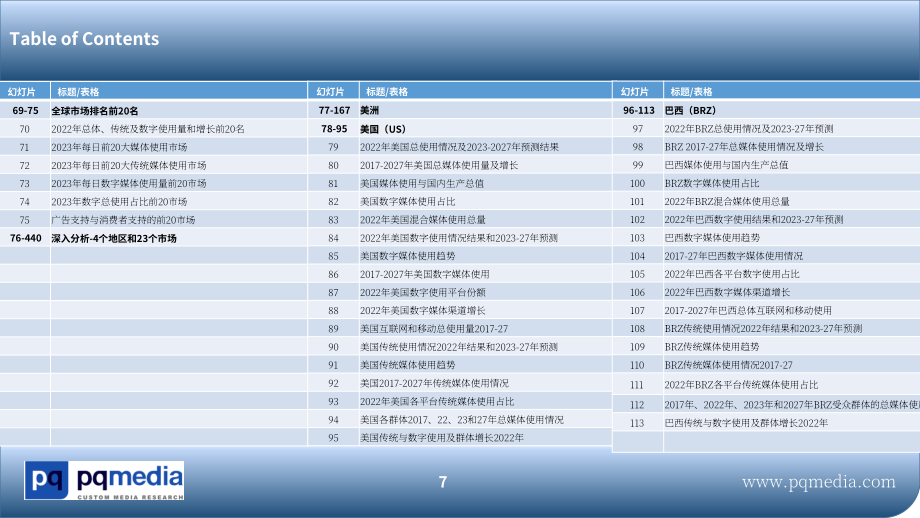Click slide number 113
The image size is (920, 518).
point(637,423)
